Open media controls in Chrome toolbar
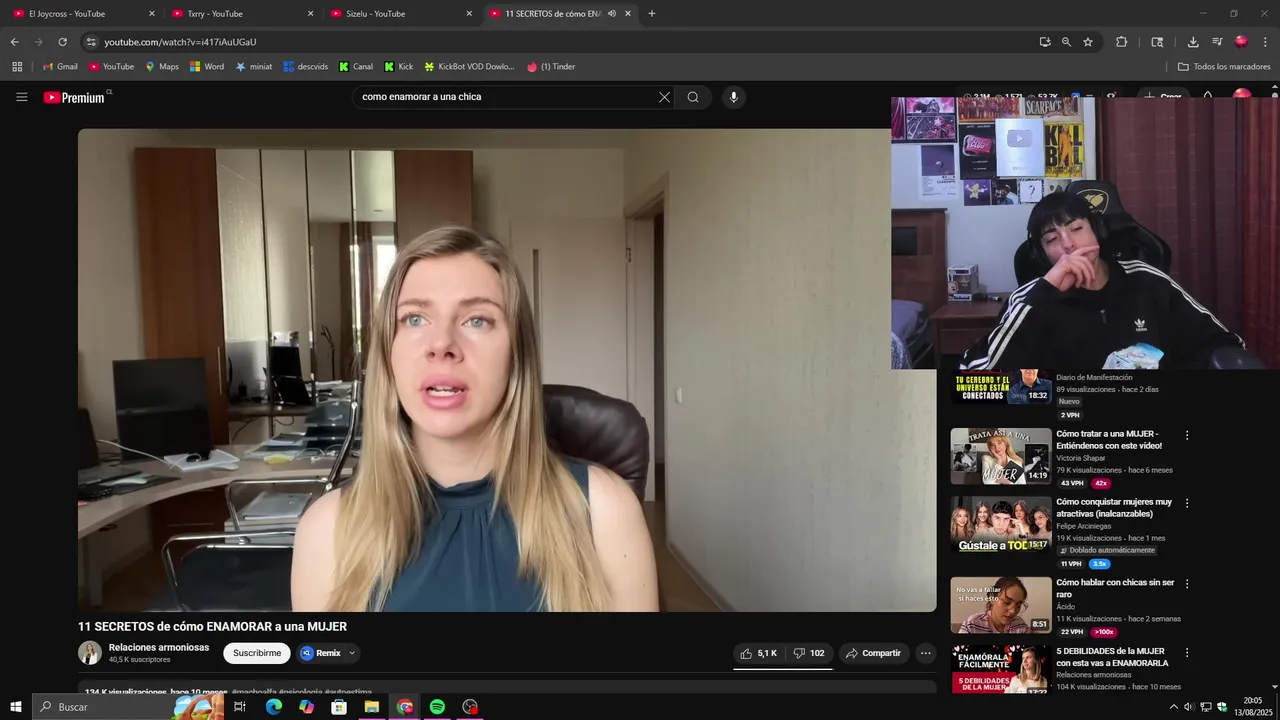The image size is (1280, 720). pos(1217,42)
